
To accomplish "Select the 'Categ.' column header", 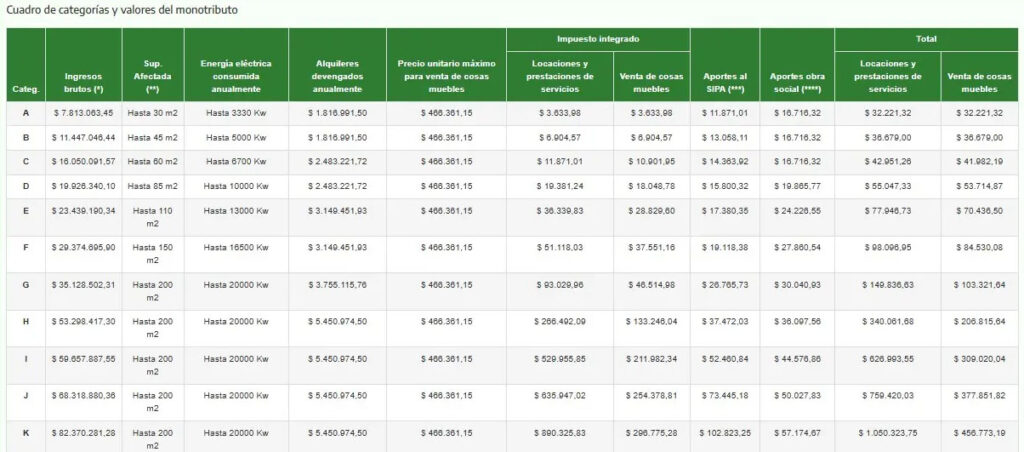I will tap(25, 88).
